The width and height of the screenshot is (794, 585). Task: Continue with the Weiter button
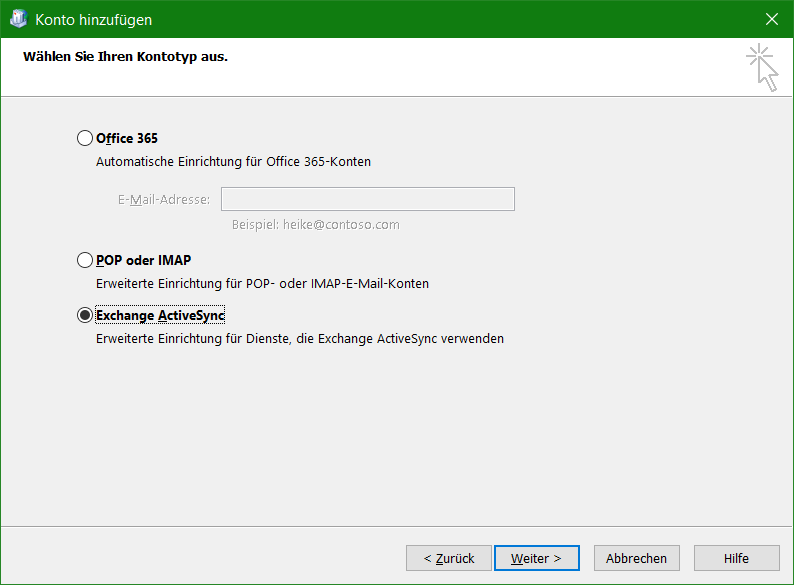coord(537,558)
